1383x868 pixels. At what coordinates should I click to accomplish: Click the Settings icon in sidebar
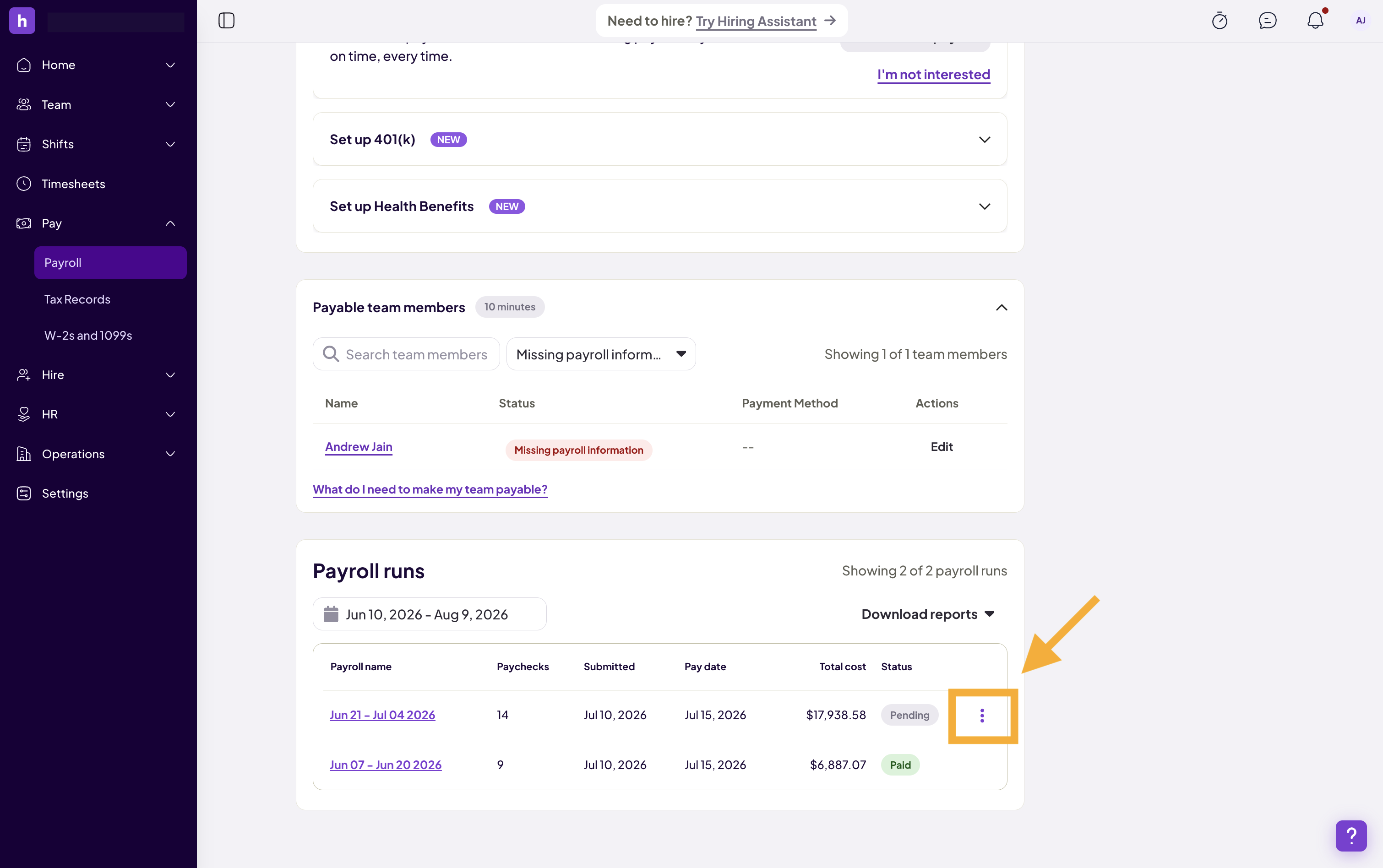click(23, 493)
